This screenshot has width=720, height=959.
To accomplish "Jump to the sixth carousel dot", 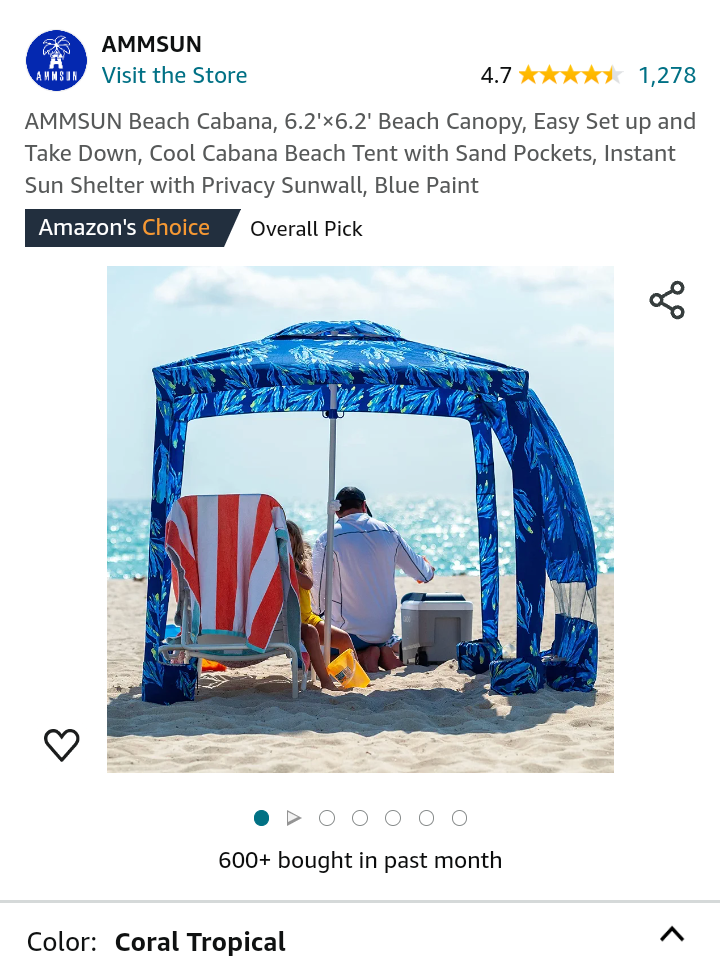I will (x=426, y=818).
